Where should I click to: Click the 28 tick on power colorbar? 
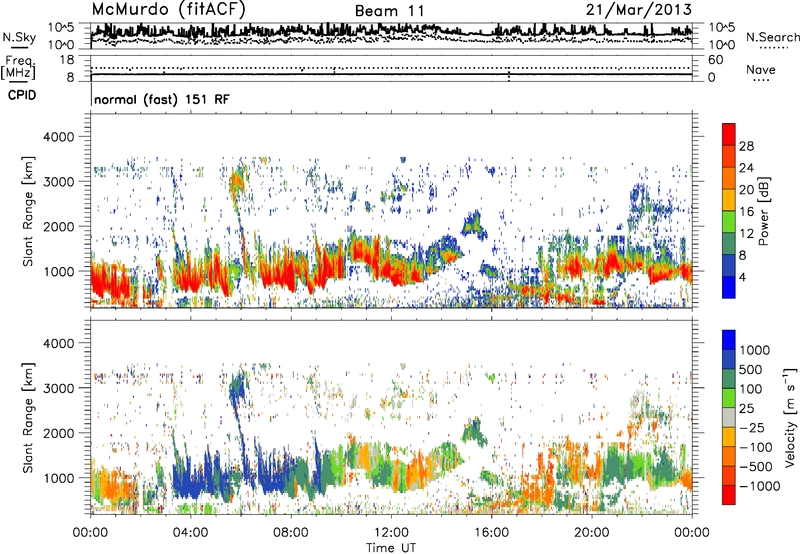(x=746, y=146)
